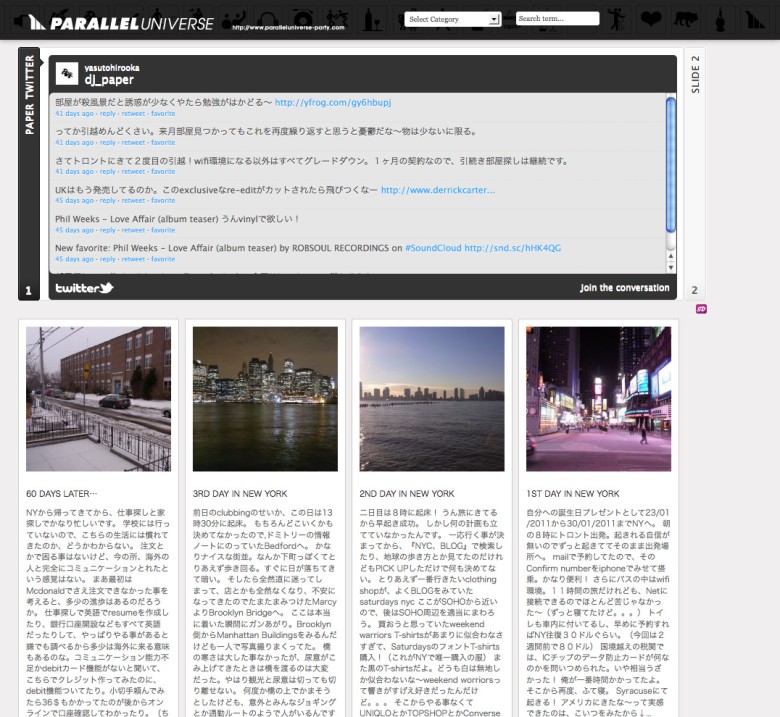This screenshot has width=780, height=717.
Task: Click the Twitter feed scrollbar down arrow
Action: [671, 267]
